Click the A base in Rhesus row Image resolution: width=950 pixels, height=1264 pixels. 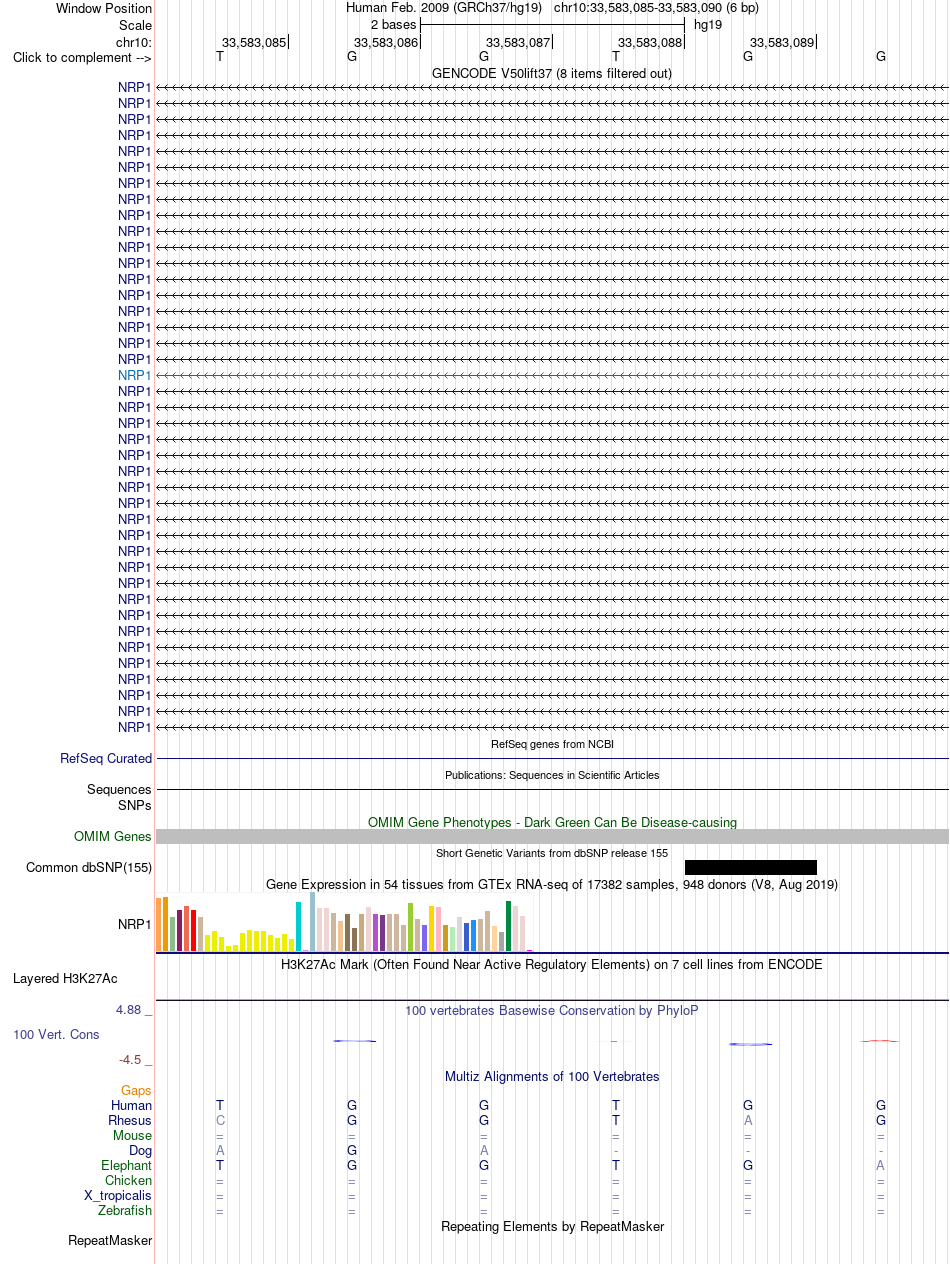click(x=747, y=1120)
